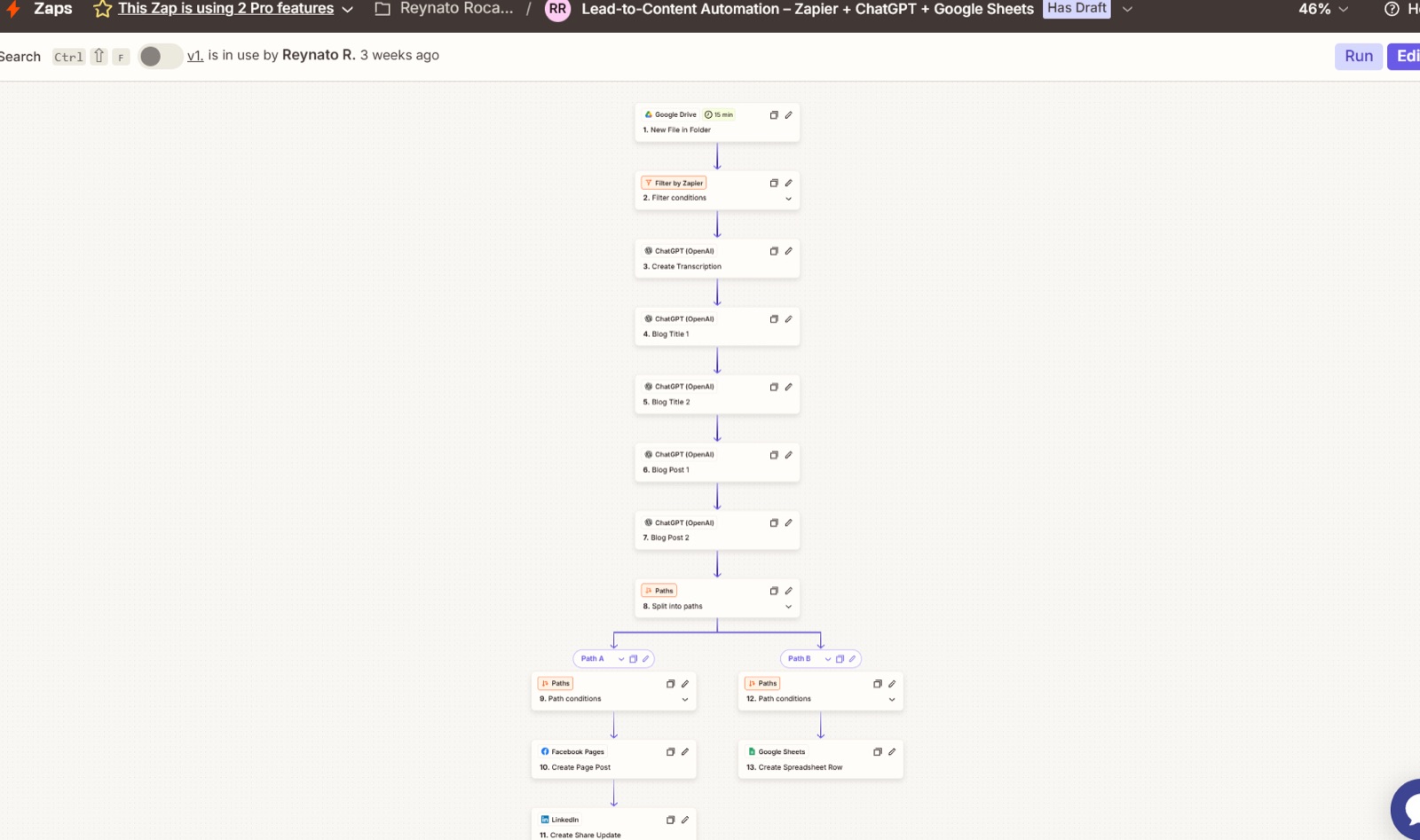Open the dropdown next to Has Draft
The width and height of the screenshot is (1420, 840).
(x=1127, y=9)
